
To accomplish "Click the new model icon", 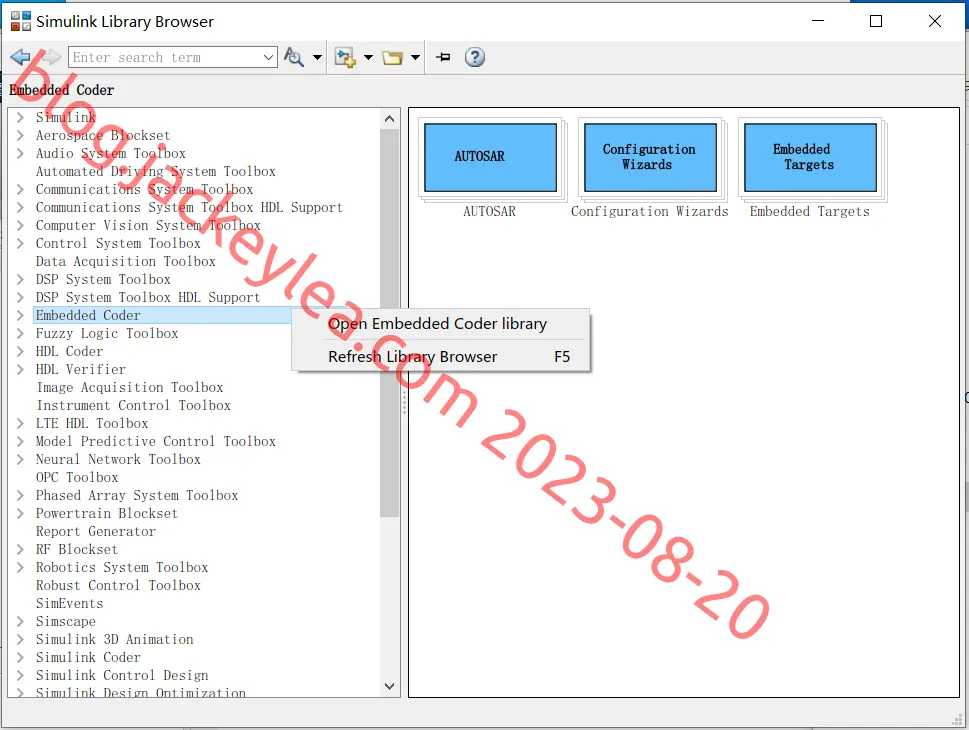I will (345, 57).
